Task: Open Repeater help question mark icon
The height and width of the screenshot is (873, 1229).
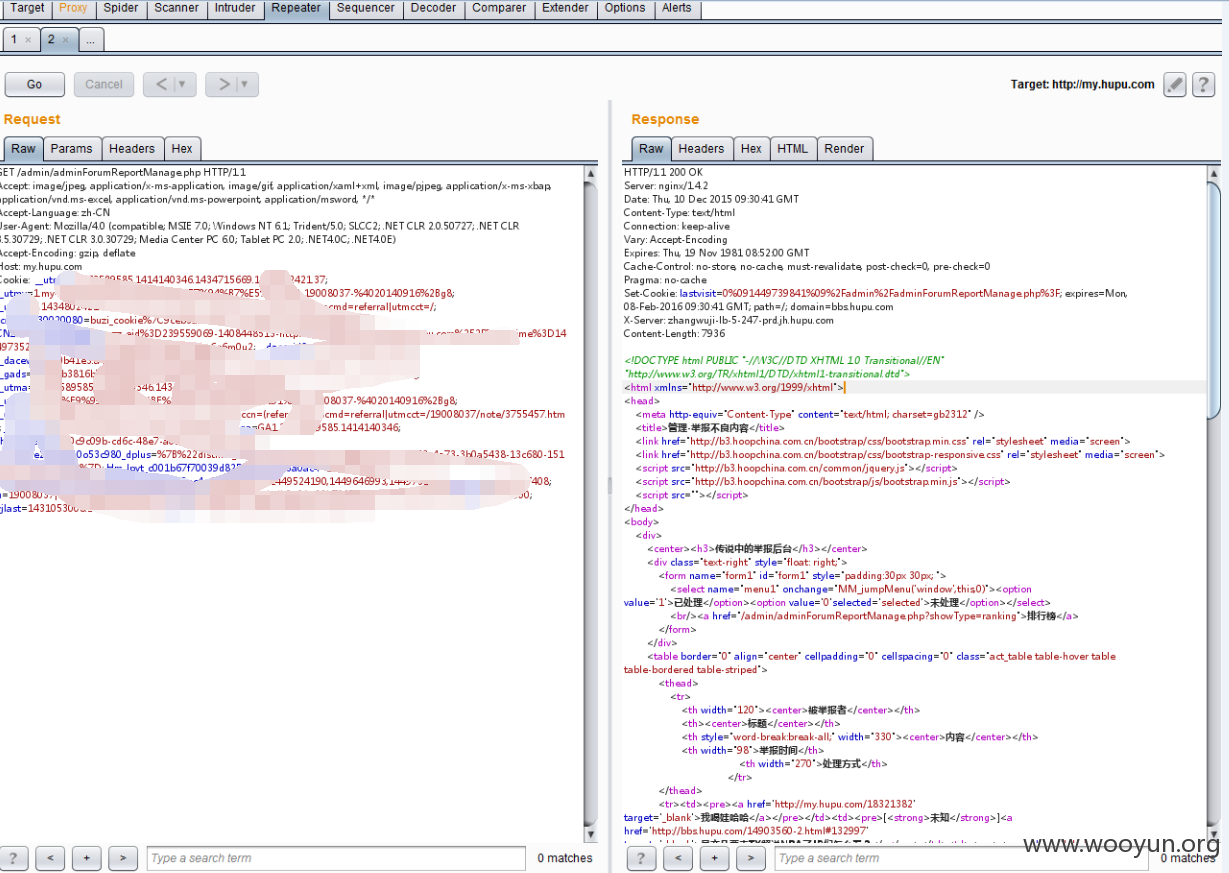Action: [1204, 85]
